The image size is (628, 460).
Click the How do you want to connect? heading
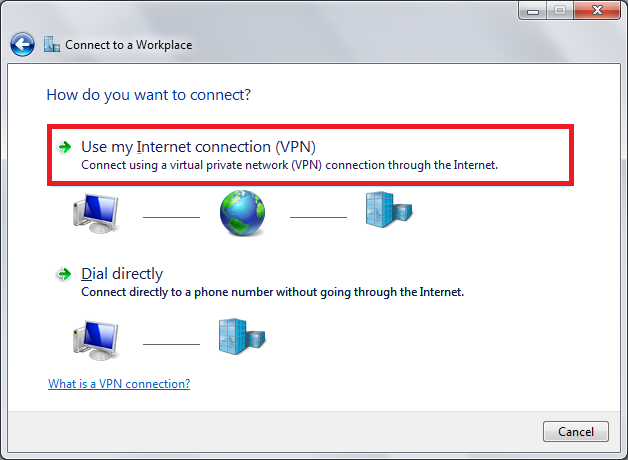coord(149,95)
